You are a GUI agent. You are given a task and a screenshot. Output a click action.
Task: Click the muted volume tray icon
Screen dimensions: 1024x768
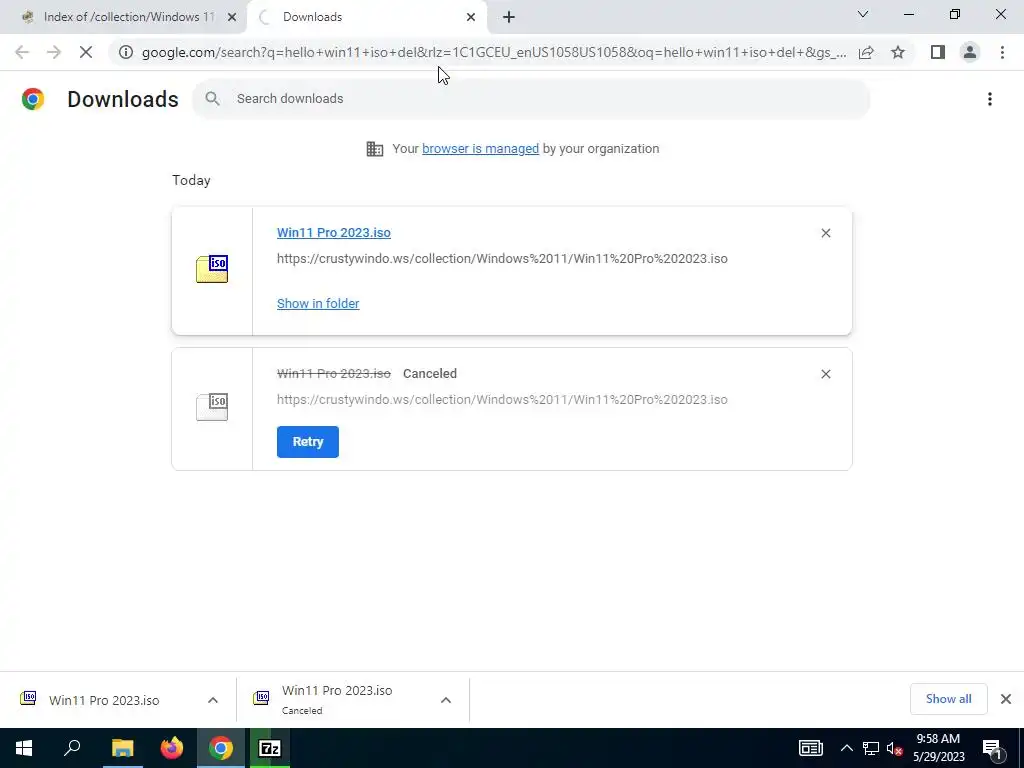pos(894,748)
